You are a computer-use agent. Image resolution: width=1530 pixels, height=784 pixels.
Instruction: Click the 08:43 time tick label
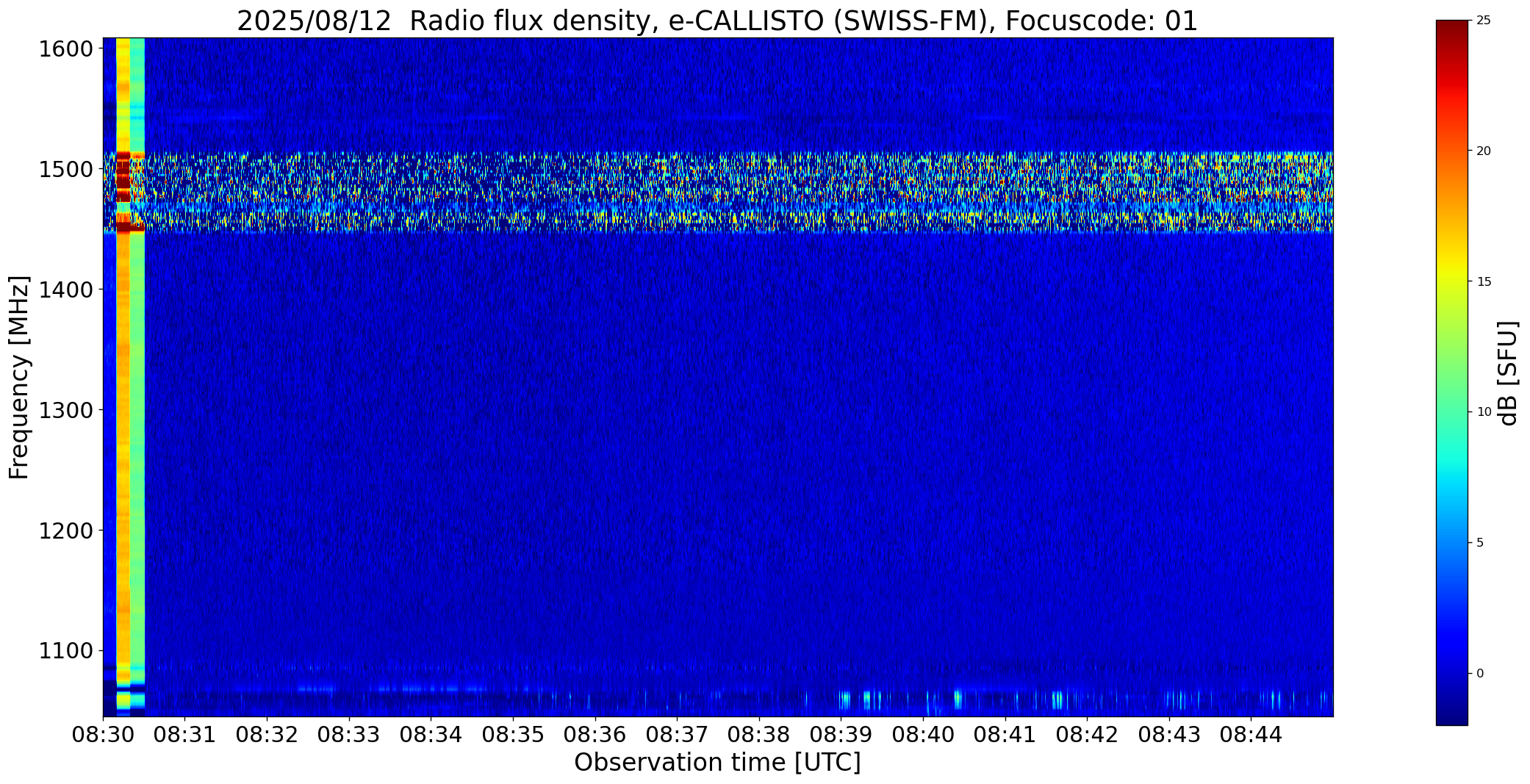click(1169, 734)
